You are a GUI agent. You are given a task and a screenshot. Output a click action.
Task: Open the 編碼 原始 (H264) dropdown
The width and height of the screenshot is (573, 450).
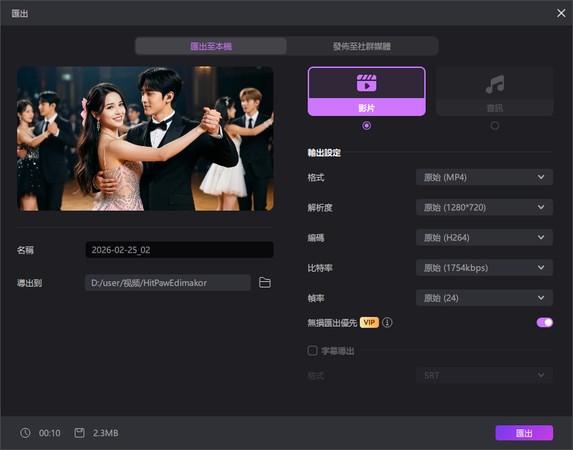click(x=484, y=238)
